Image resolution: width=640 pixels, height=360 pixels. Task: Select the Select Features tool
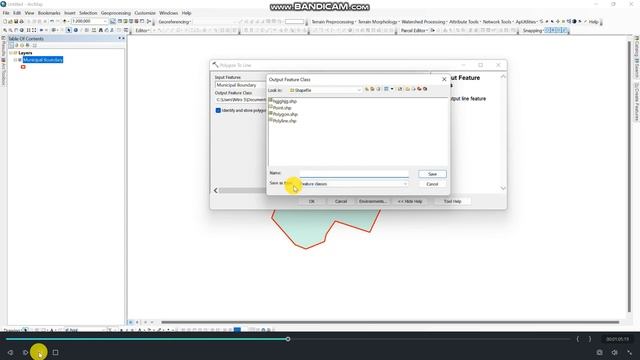click(53, 30)
